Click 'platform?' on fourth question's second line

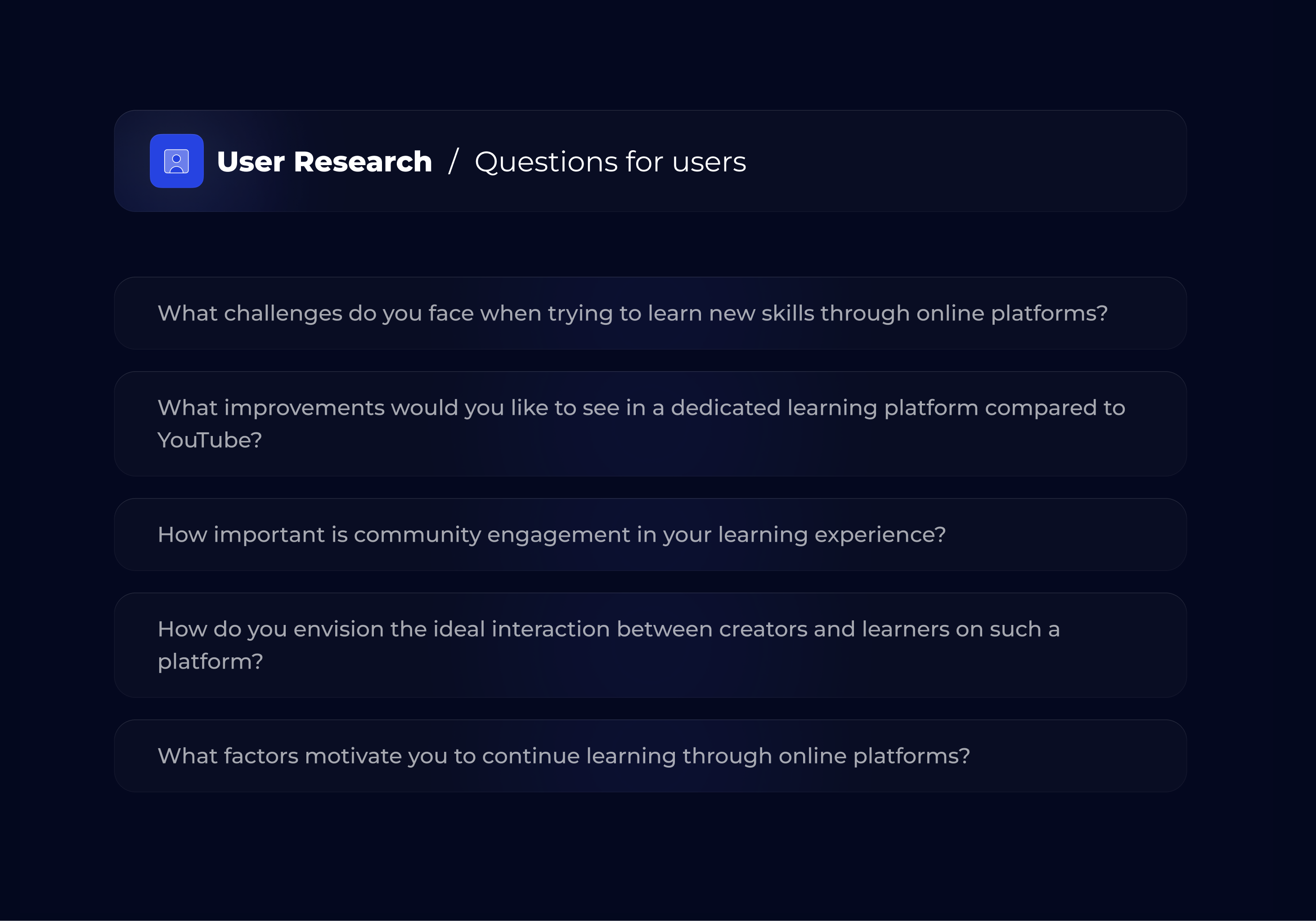click(x=210, y=661)
